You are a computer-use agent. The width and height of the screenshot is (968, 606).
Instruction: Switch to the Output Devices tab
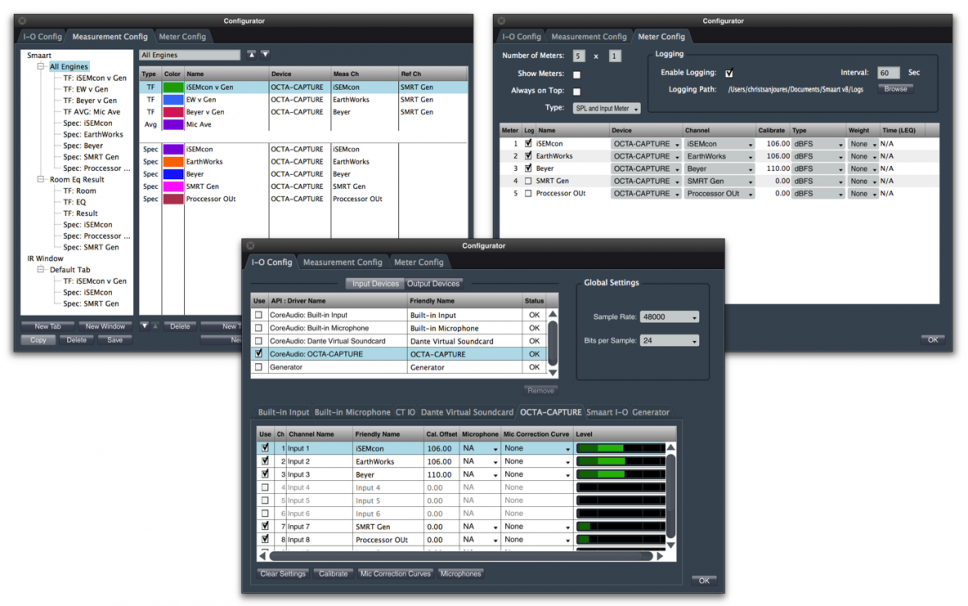(433, 284)
